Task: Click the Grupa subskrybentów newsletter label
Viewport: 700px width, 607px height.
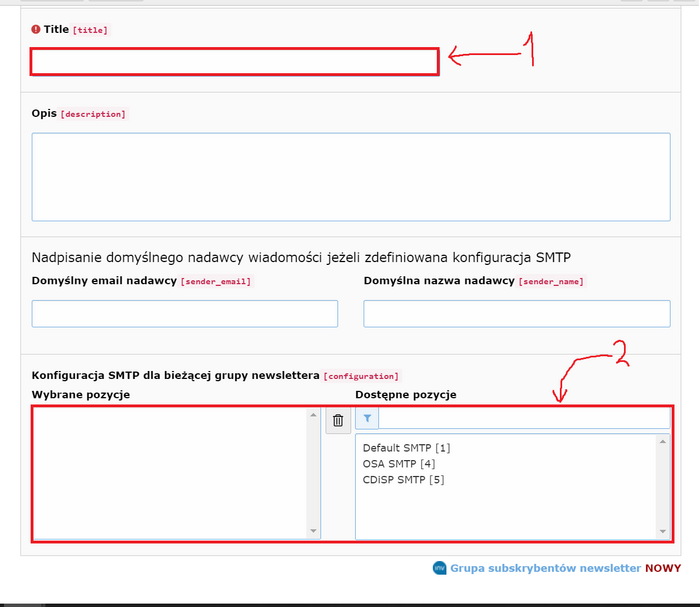Action: [545, 568]
